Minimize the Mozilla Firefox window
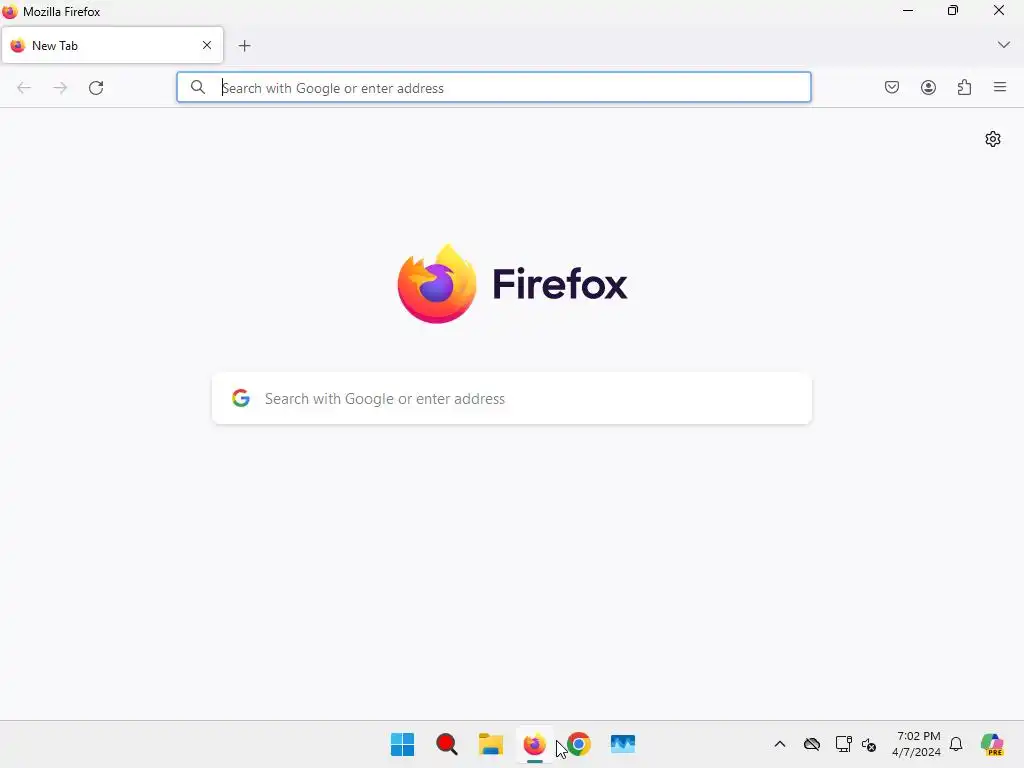This screenshot has height=768, width=1024. point(908,10)
